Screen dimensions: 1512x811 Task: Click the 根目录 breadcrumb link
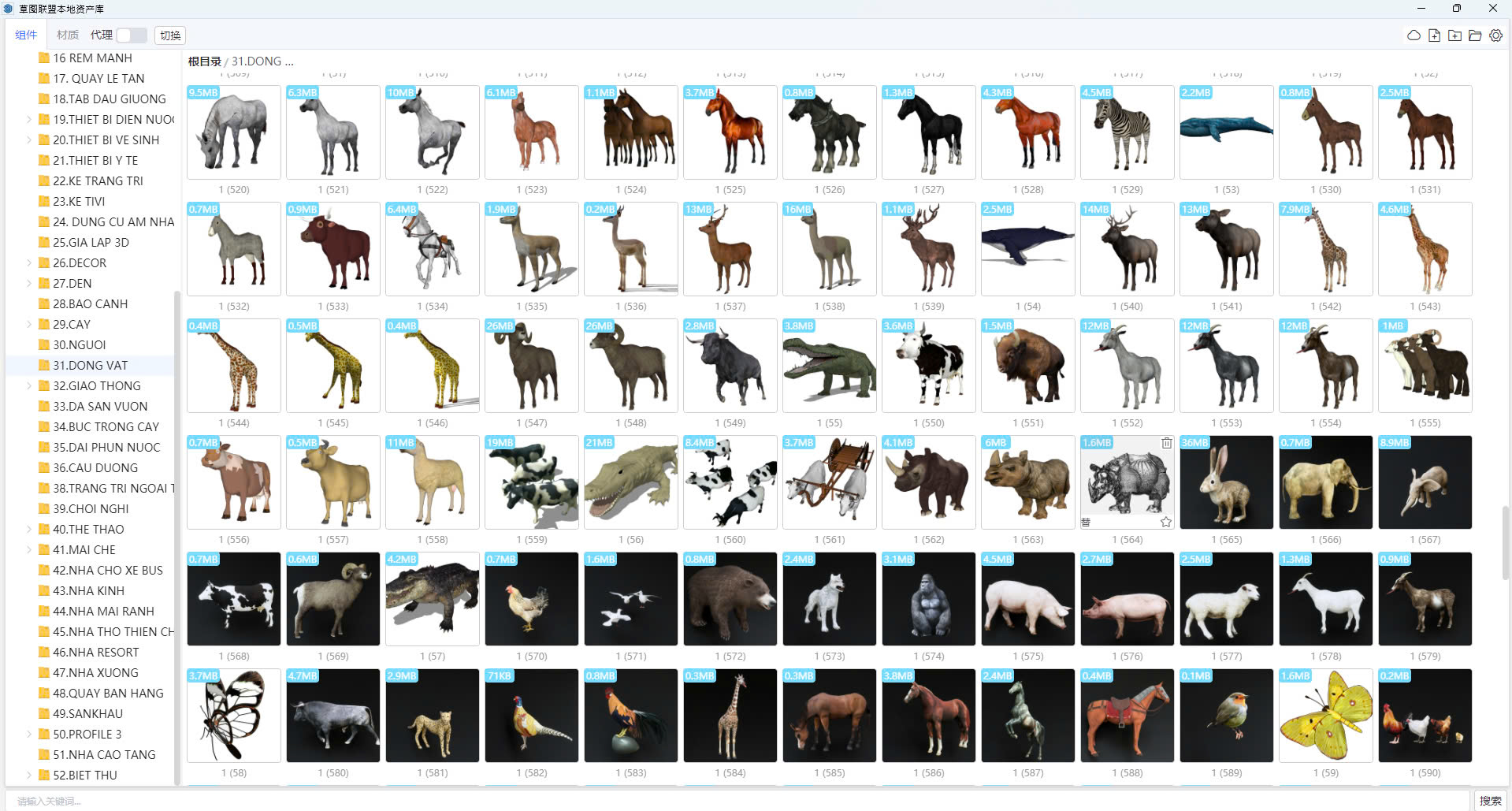(204, 61)
